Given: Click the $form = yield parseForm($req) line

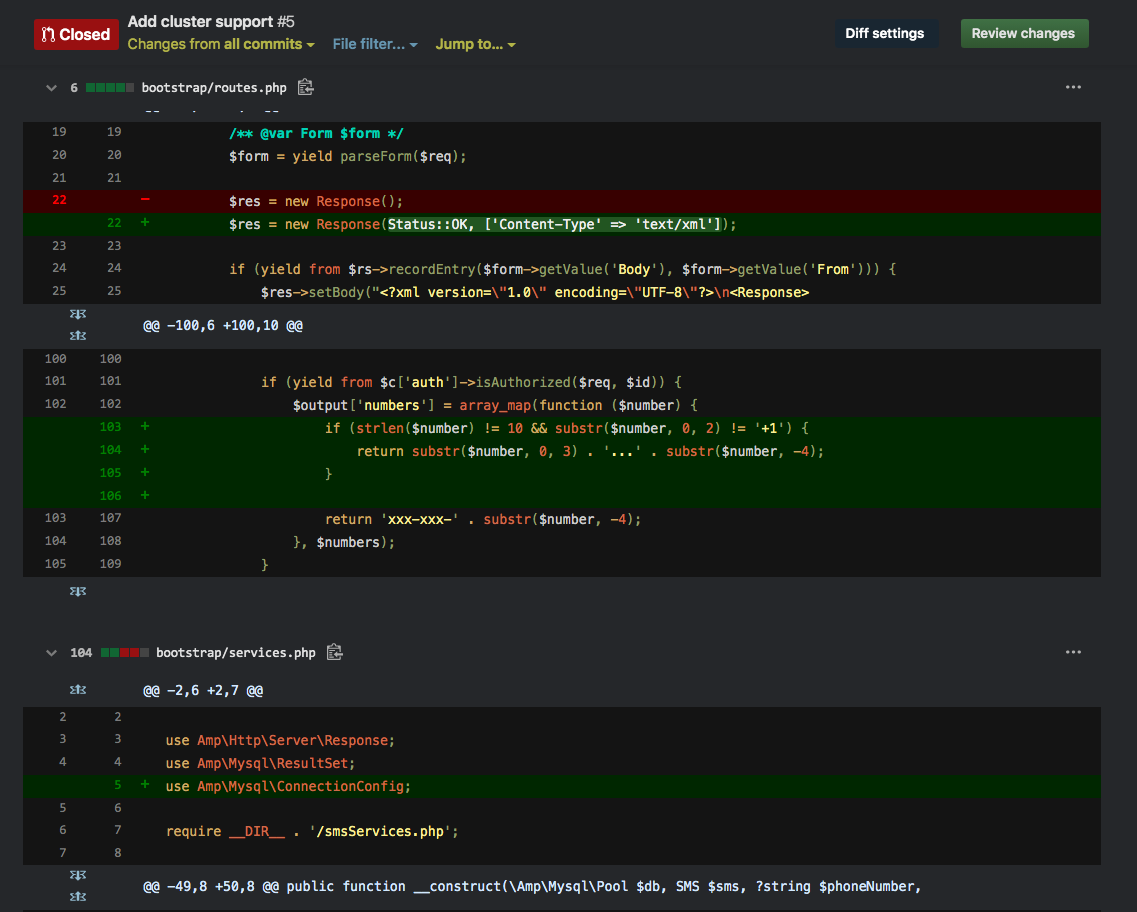Looking at the screenshot, I should pyautogui.click(x=347, y=157).
